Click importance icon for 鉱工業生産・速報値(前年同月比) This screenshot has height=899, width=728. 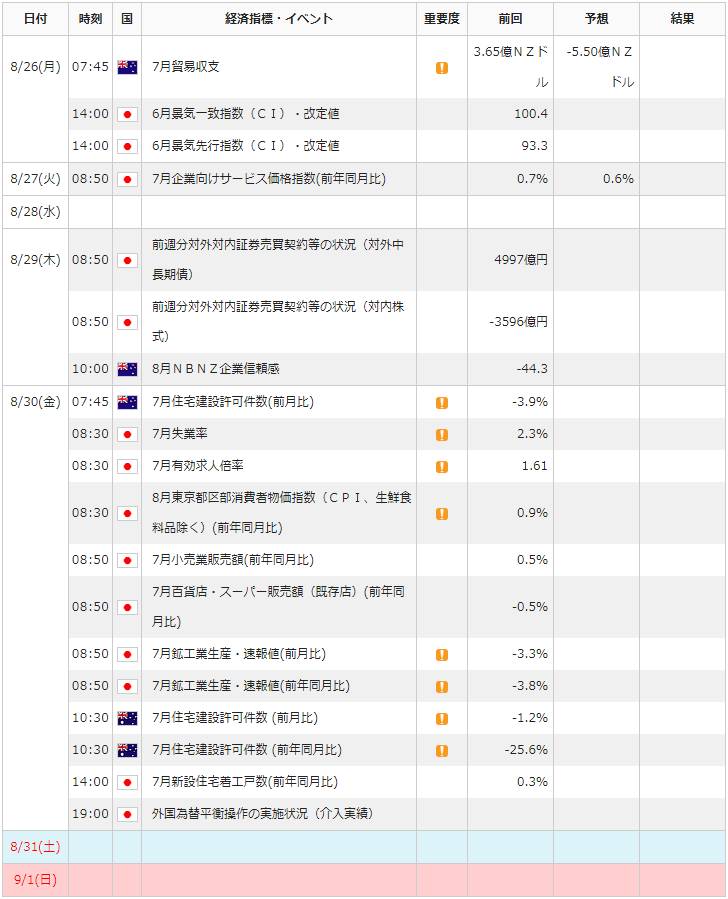(441, 687)
